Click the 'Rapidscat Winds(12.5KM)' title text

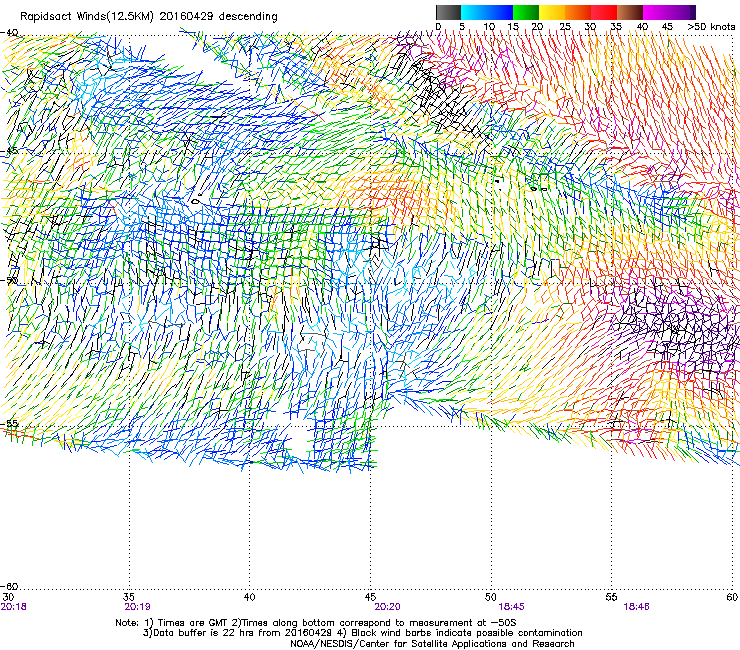pos(87,17)
